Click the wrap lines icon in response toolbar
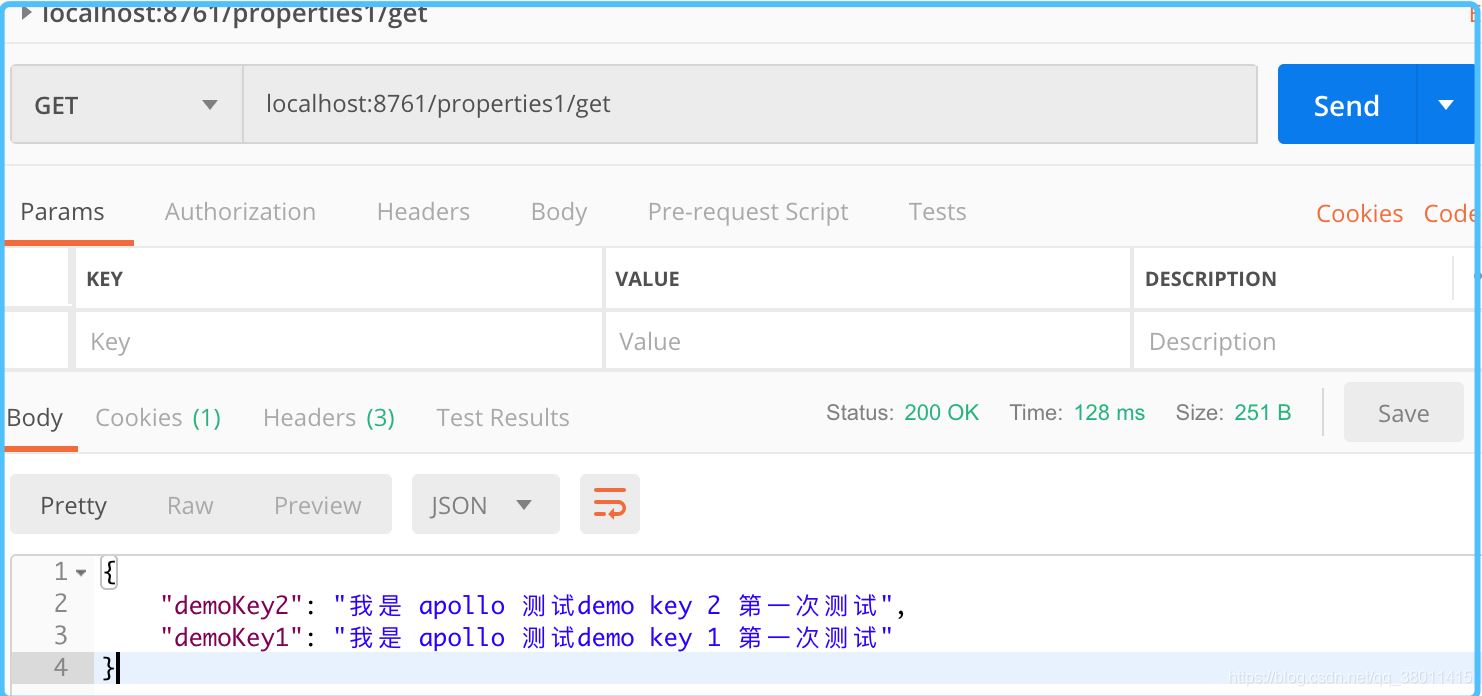 609,504
